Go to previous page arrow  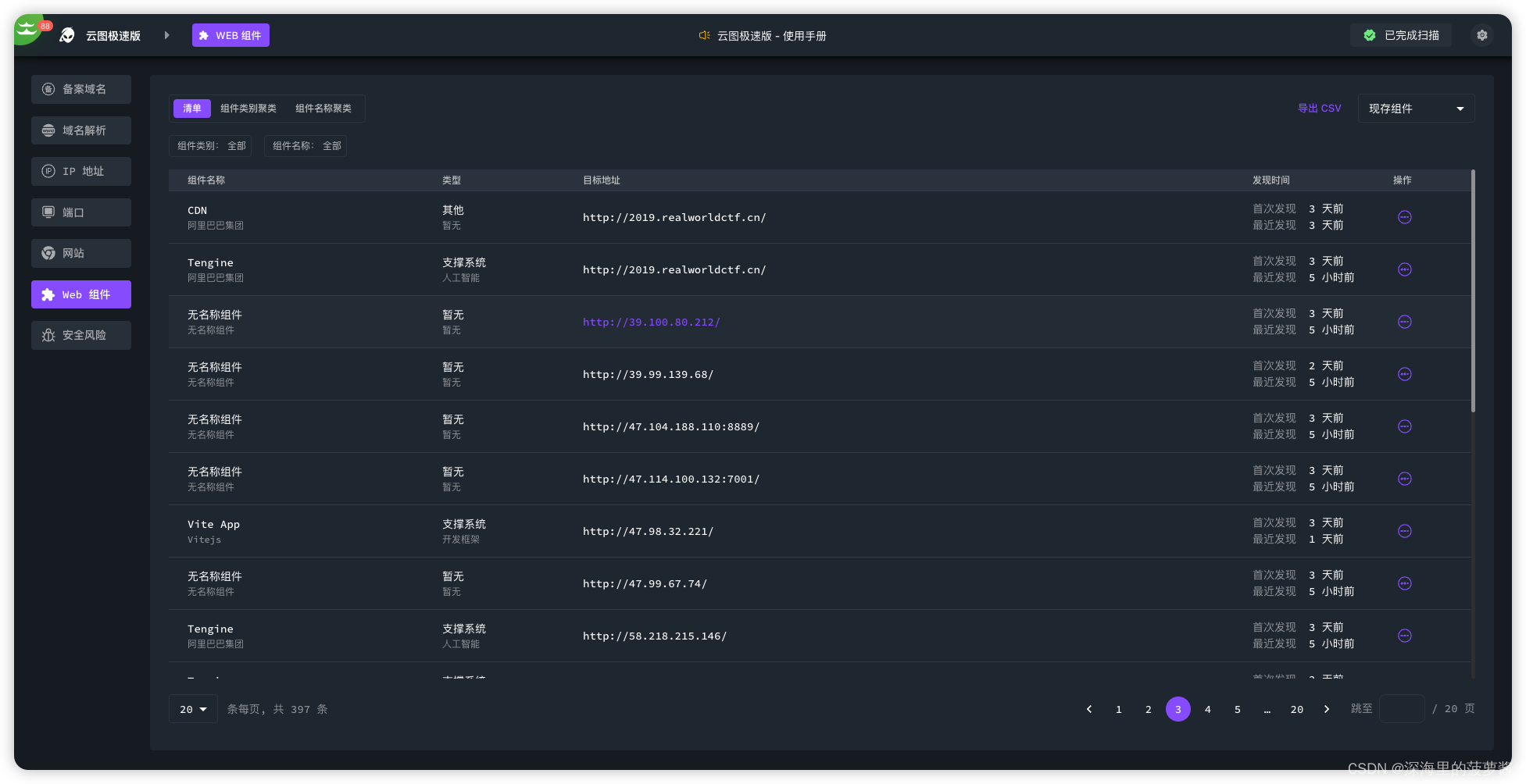[1088, 709]
